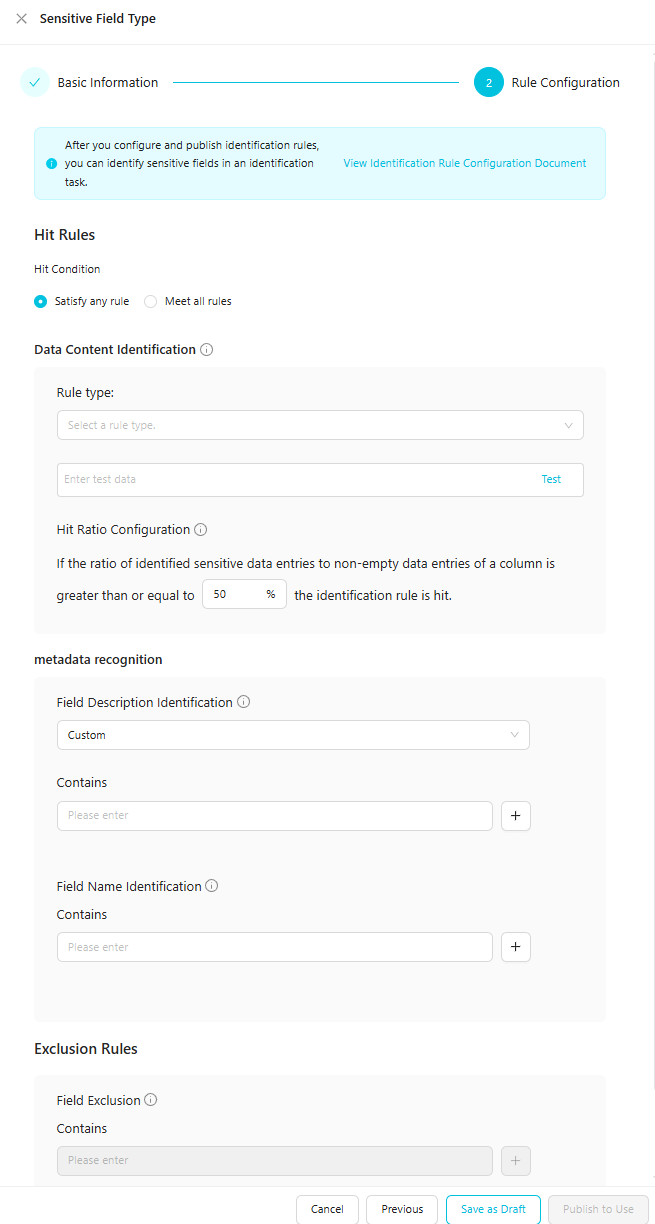Open View Identification Rule Configuration Document link
This screenshot has width=655, height=1224.
click(465, 163)
